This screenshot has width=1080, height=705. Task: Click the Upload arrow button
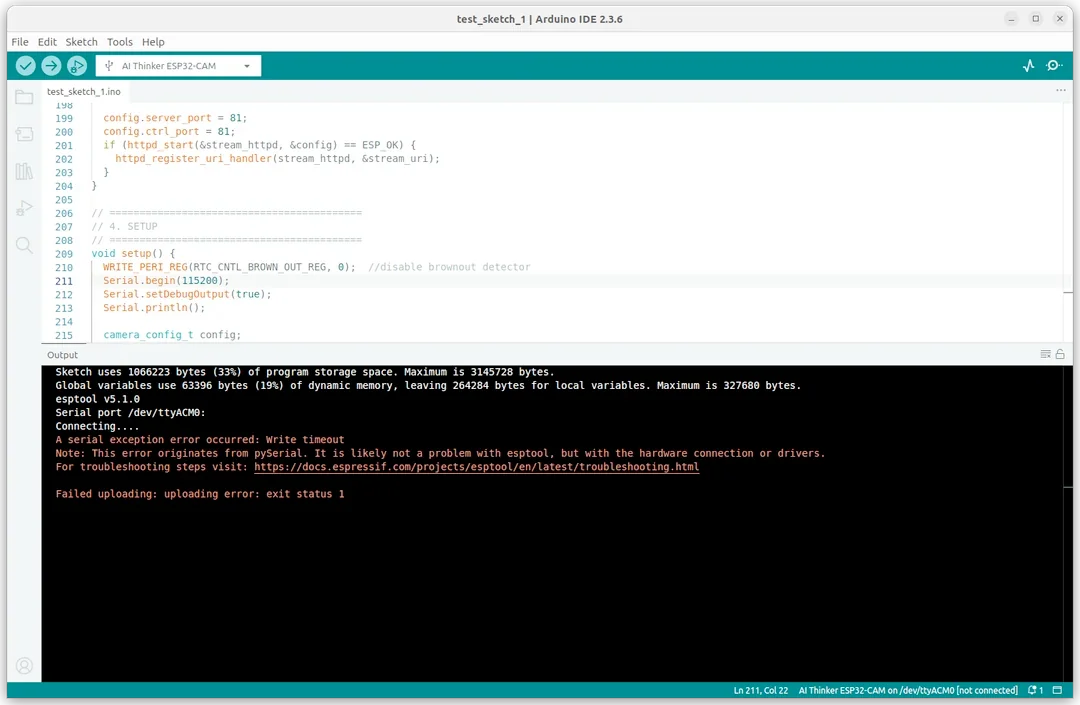51,65
